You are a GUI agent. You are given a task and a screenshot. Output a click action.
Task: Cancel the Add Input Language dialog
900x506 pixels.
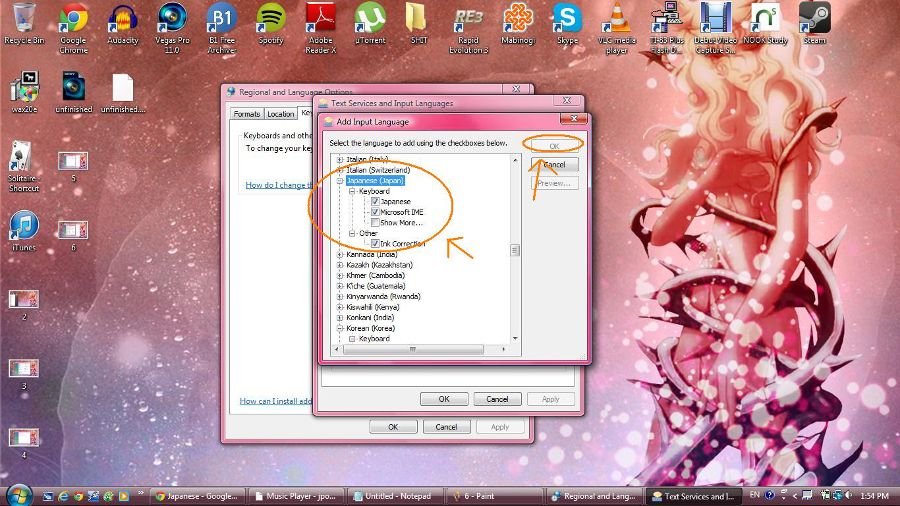click(x=553, y=164)
